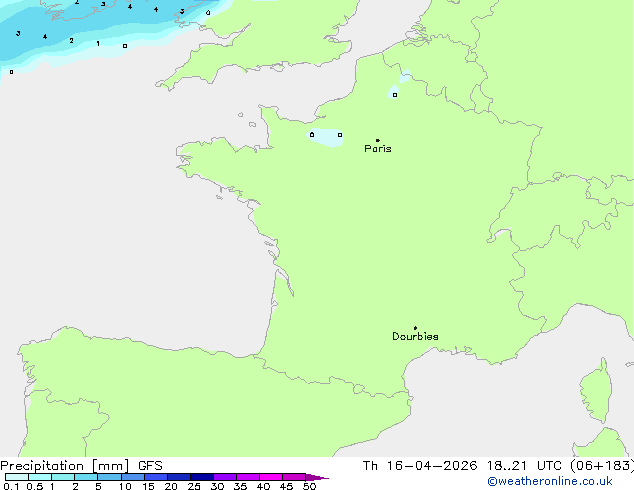Image resolution: width=634 pixels, height=490 pixels.
Task: Pick the dark blue swatch between 20 and 25
Action: (179, 477)
